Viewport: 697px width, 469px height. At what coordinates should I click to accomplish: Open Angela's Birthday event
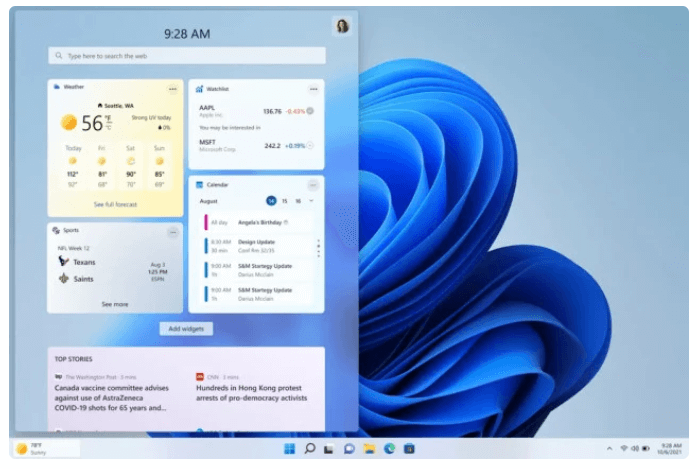(x=257, y=222)
